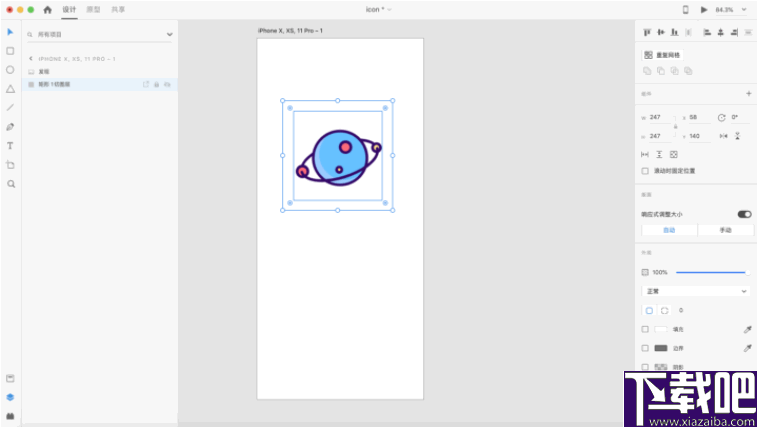The width and height of the screenshot is (759, 427).
Task: Pick fill color with eyedropper
Action: tap(747, 329)
